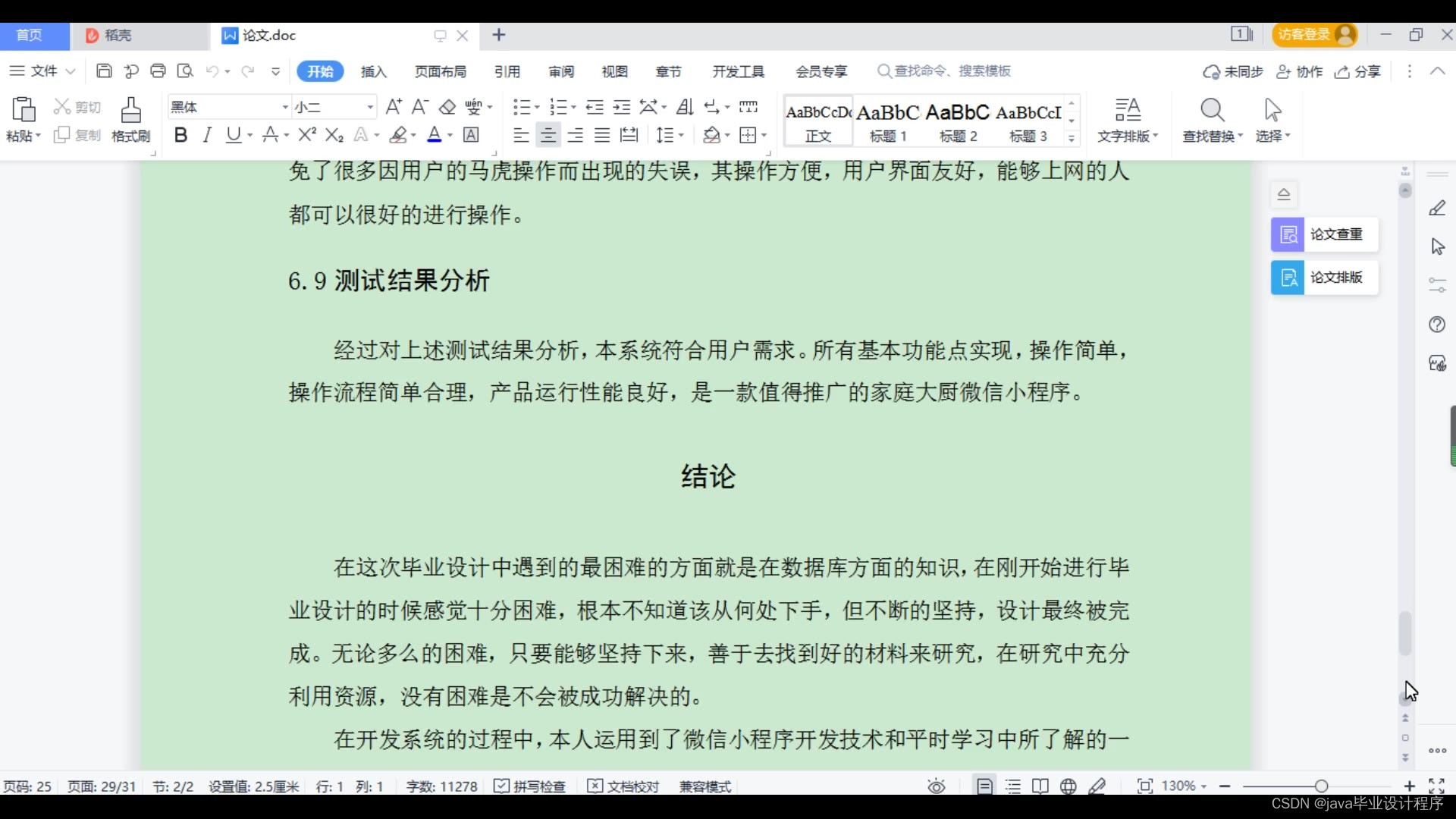Toggle bold formatting
This screenshot has width=1456, height=819.
[180, 135]
